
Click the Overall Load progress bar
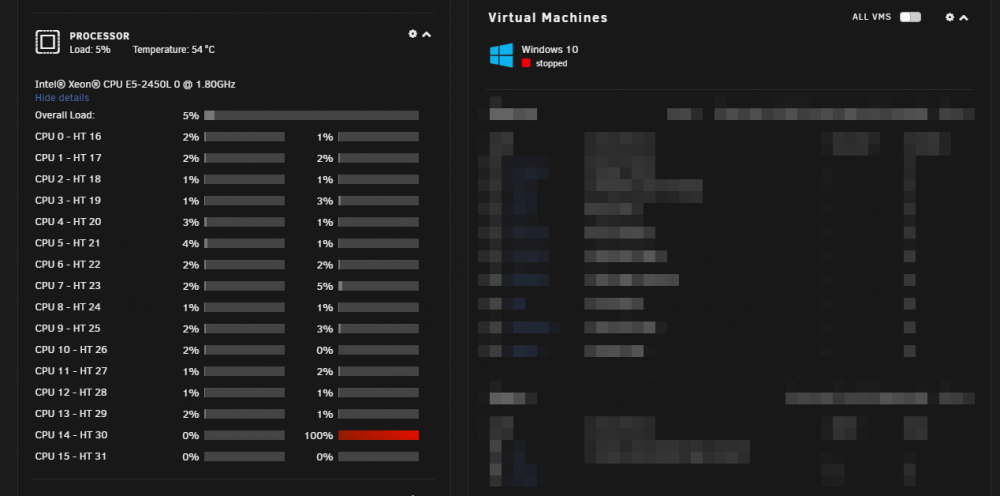pos(311,115)
